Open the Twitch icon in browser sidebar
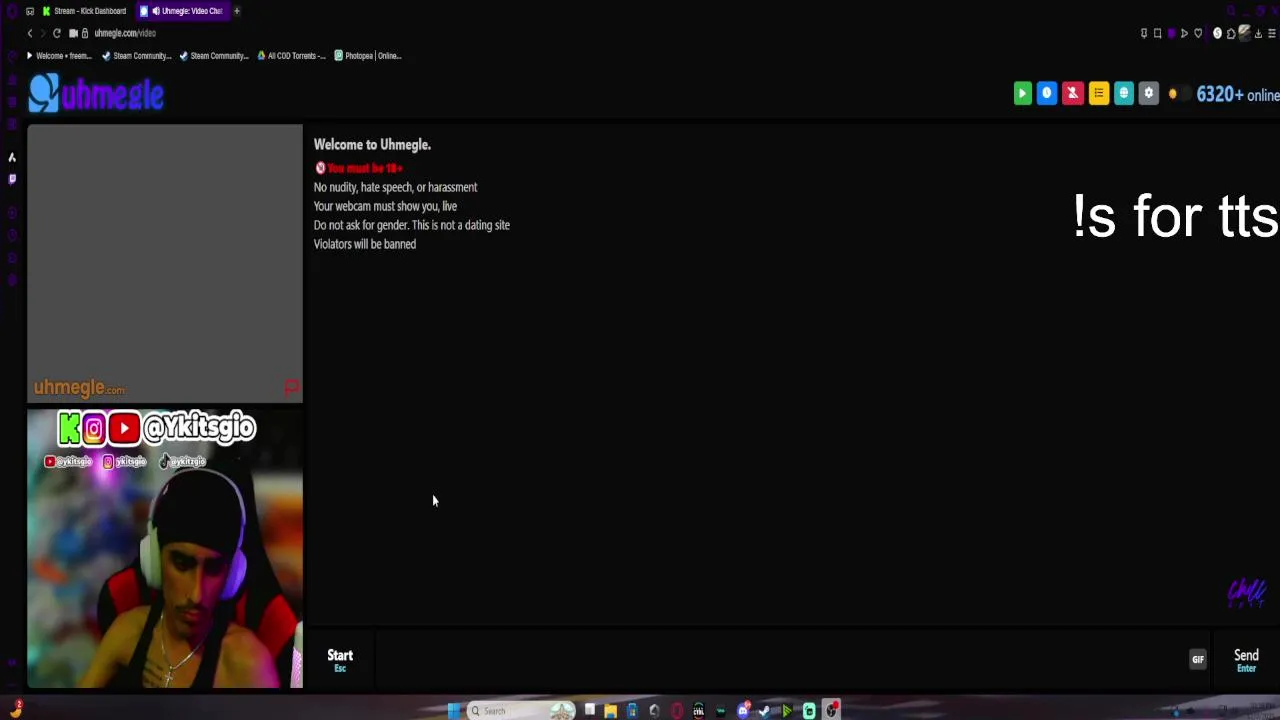Screen dimensions: 1280x720 (12, 179)
